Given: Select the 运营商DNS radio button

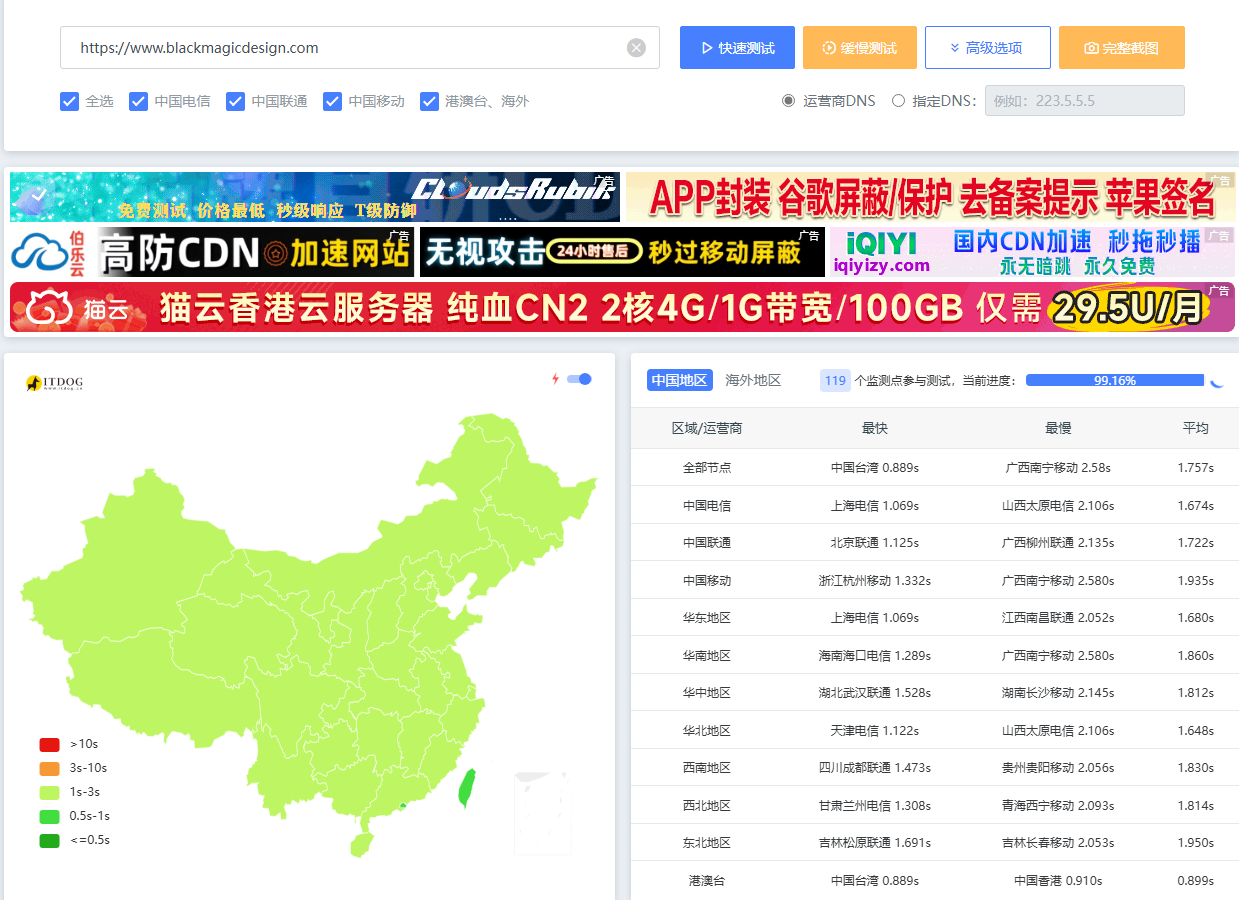Looking at the screenshot, I should pyautogui.click(x=788, y=101).
